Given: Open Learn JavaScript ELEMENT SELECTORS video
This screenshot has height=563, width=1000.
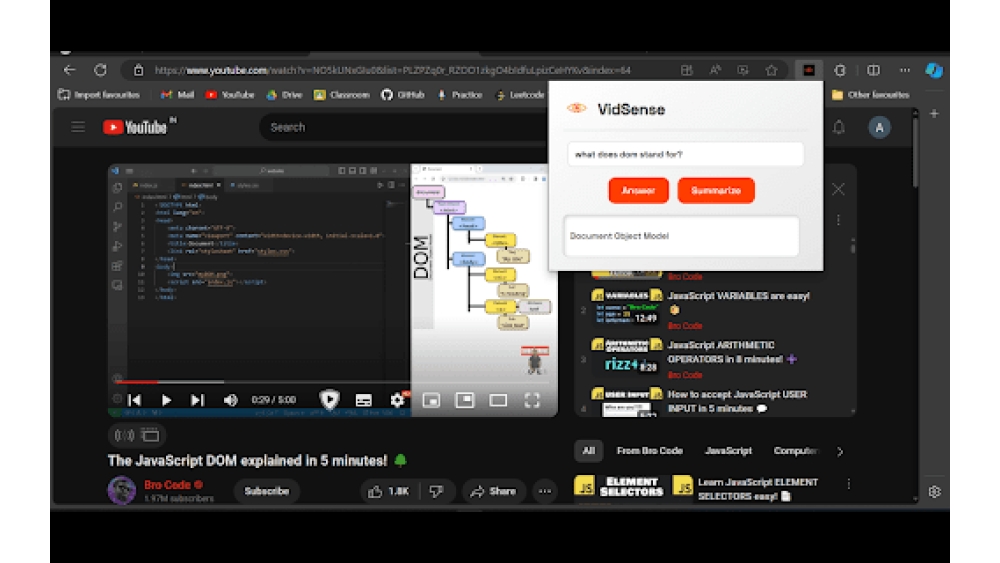Looking at the screenshot, I should click(758, 489).
